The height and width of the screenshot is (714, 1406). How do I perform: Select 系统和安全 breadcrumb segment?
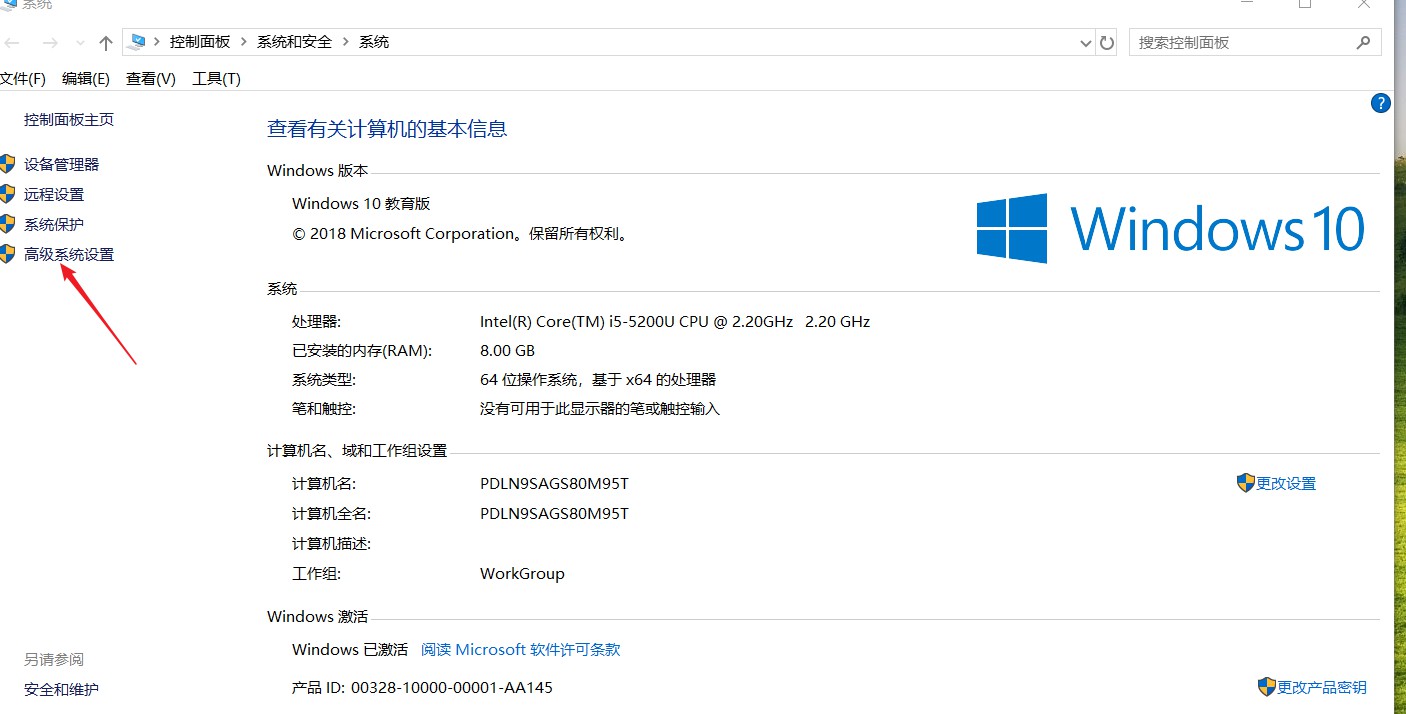pyautogui.click(x=294, y=42)
